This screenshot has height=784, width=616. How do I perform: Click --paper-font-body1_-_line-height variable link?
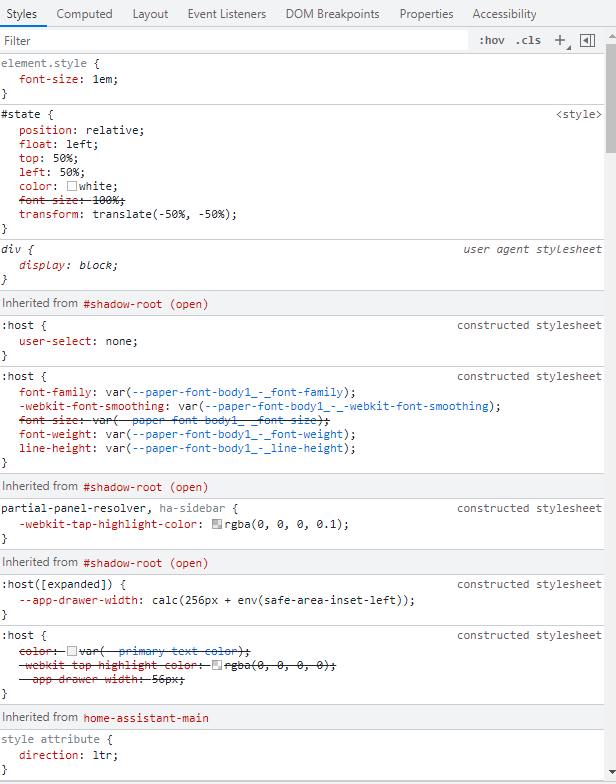coord(238,448)
